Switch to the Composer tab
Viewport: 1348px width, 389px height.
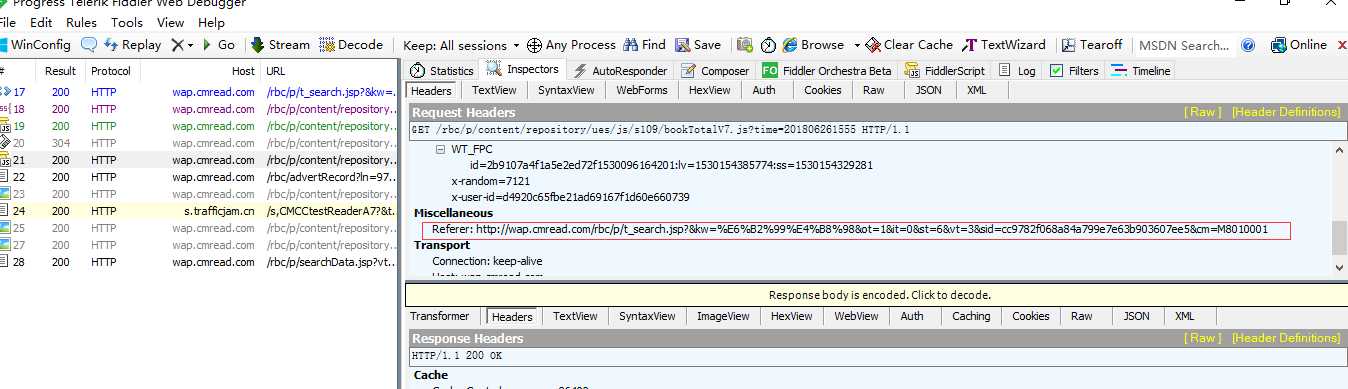pos(716,71)
